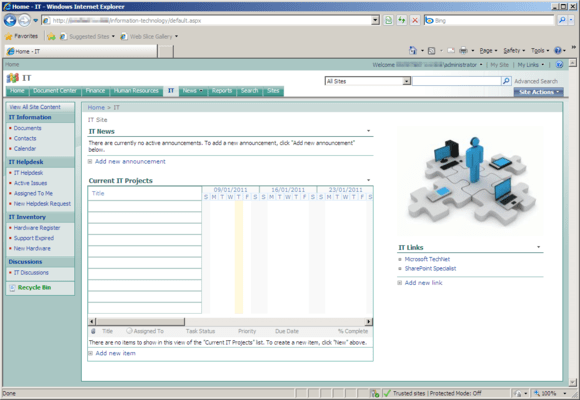Refresh the page with the green arrows icon
The height and width of the screenshot is (400, 580).
[402, 20]
